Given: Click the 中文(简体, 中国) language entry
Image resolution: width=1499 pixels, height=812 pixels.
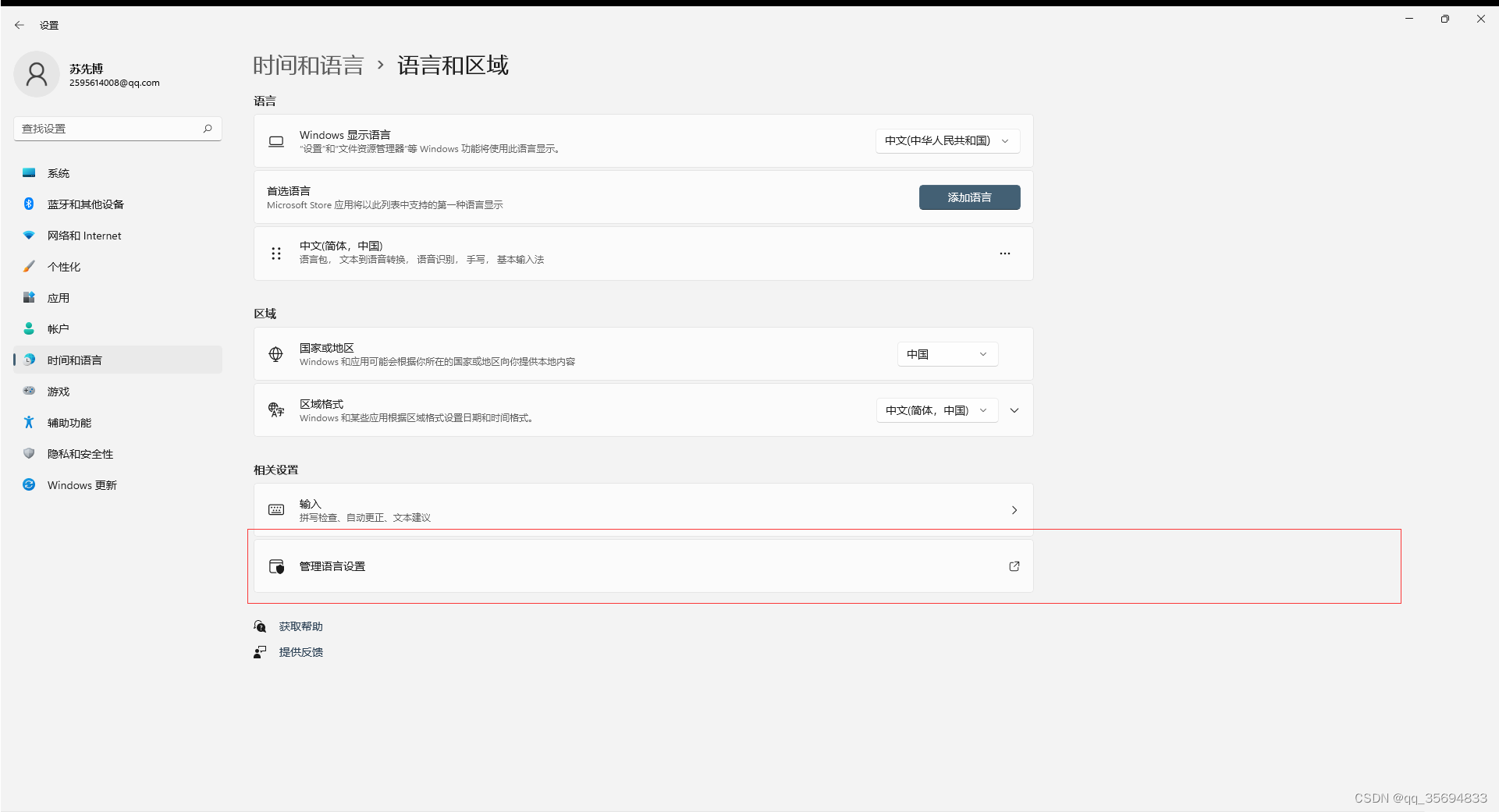Looking at the screenshot, I should (x=643, y=254).
